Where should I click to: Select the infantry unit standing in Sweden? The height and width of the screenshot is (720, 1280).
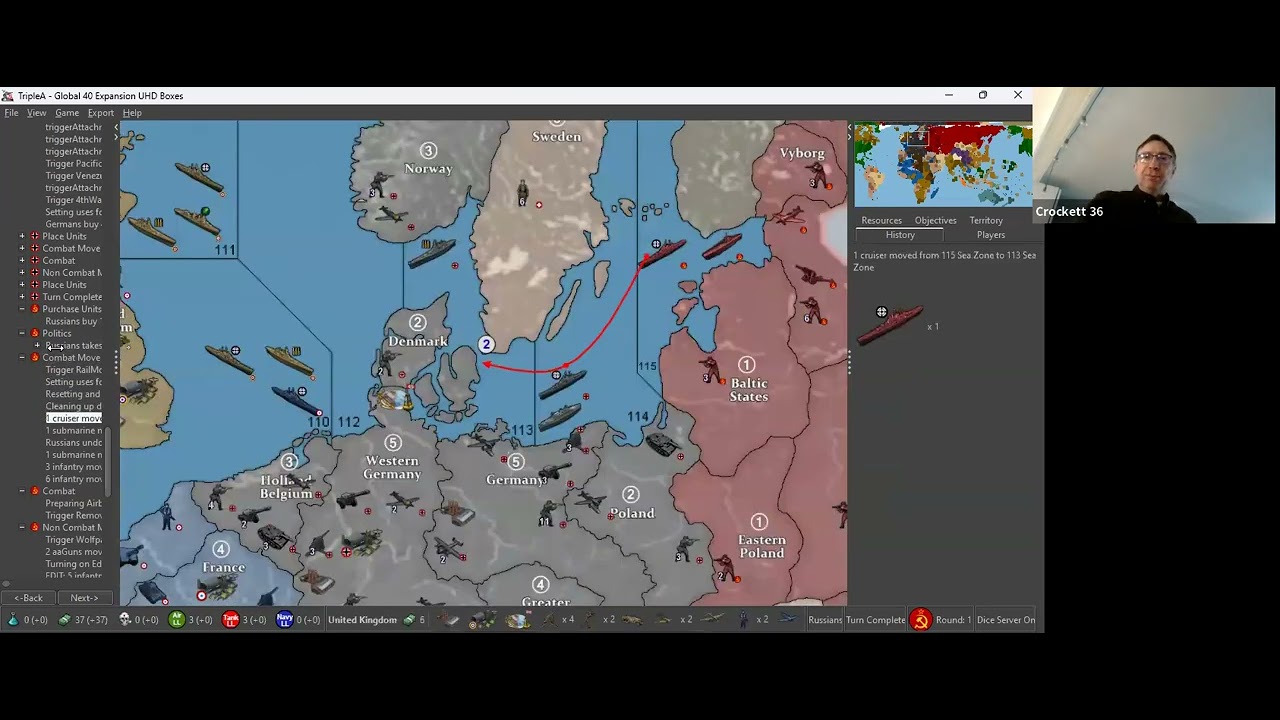pos(522,192)
